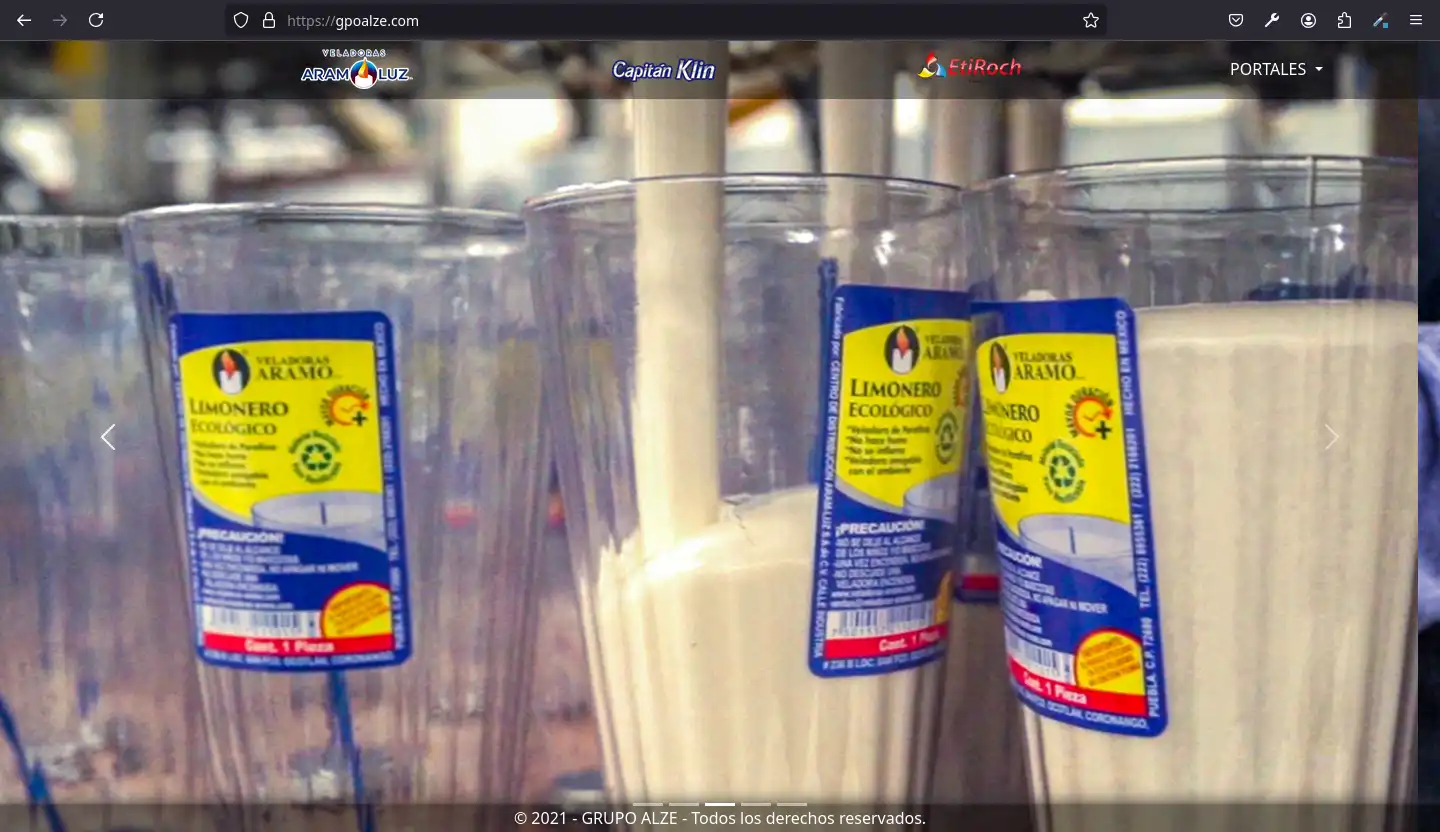Select the fourth carousel indicator

(x=756, y=804)
